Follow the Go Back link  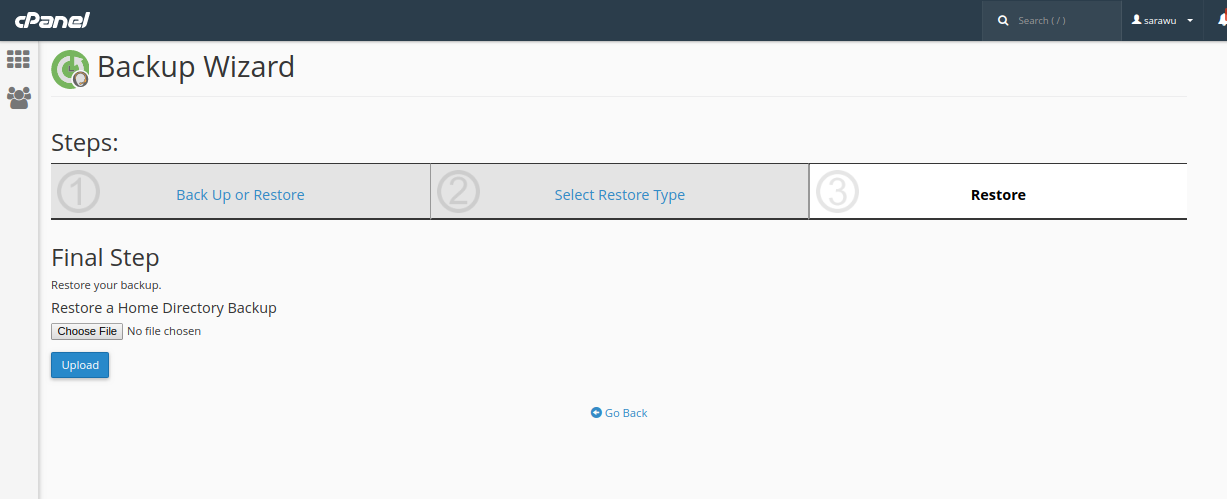(x=626, y=413)
